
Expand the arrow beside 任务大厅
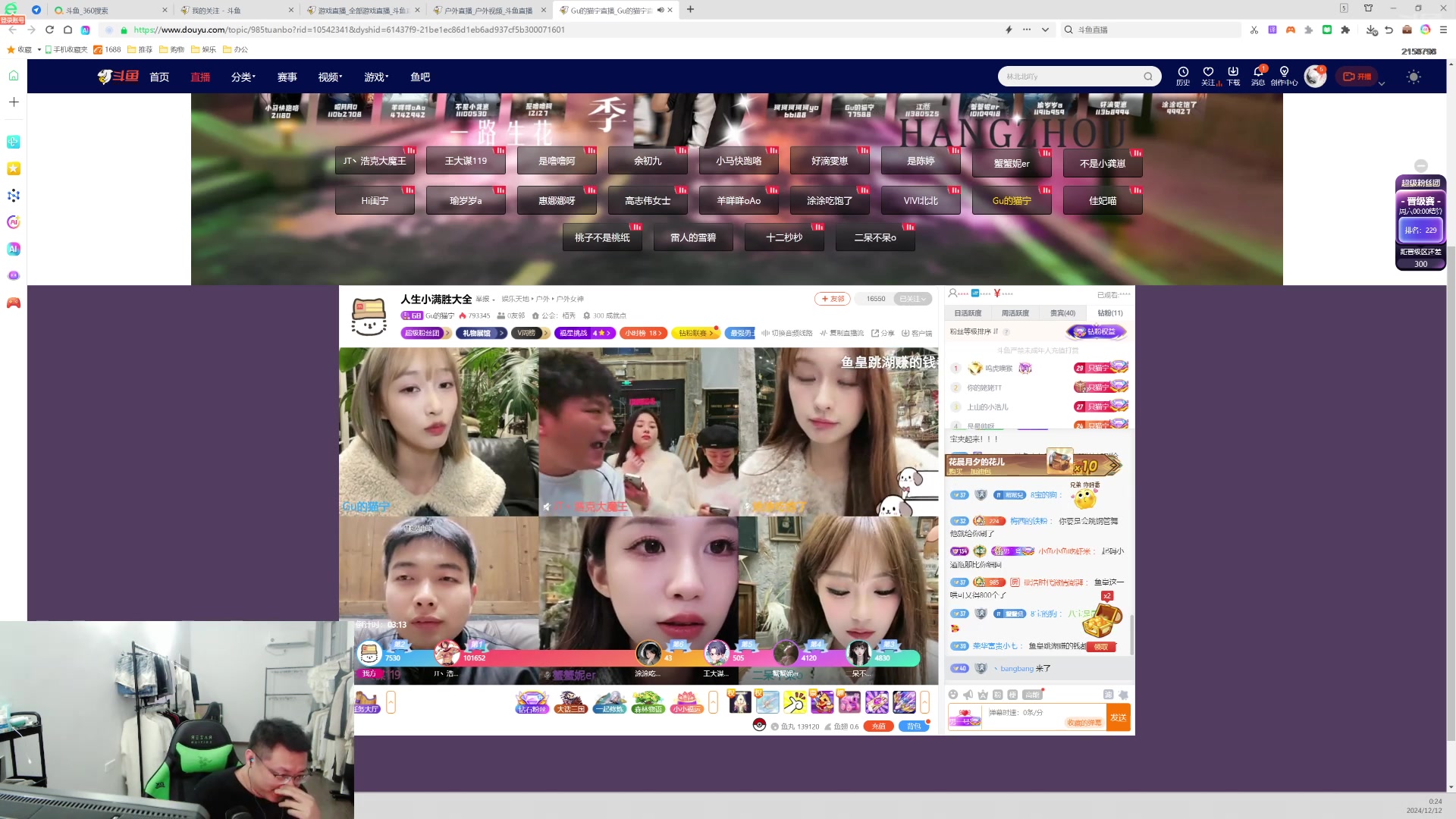[391, 702]
